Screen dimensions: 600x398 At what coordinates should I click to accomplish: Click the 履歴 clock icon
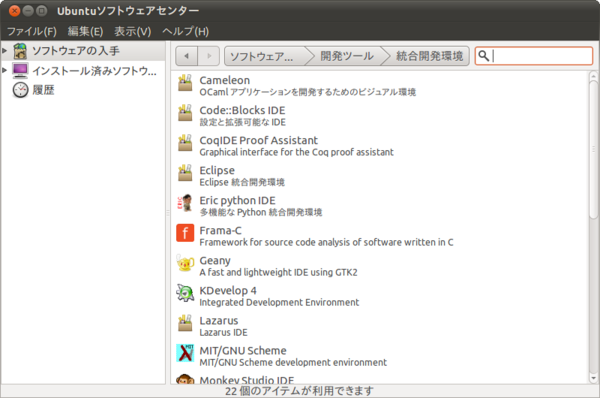20,90
